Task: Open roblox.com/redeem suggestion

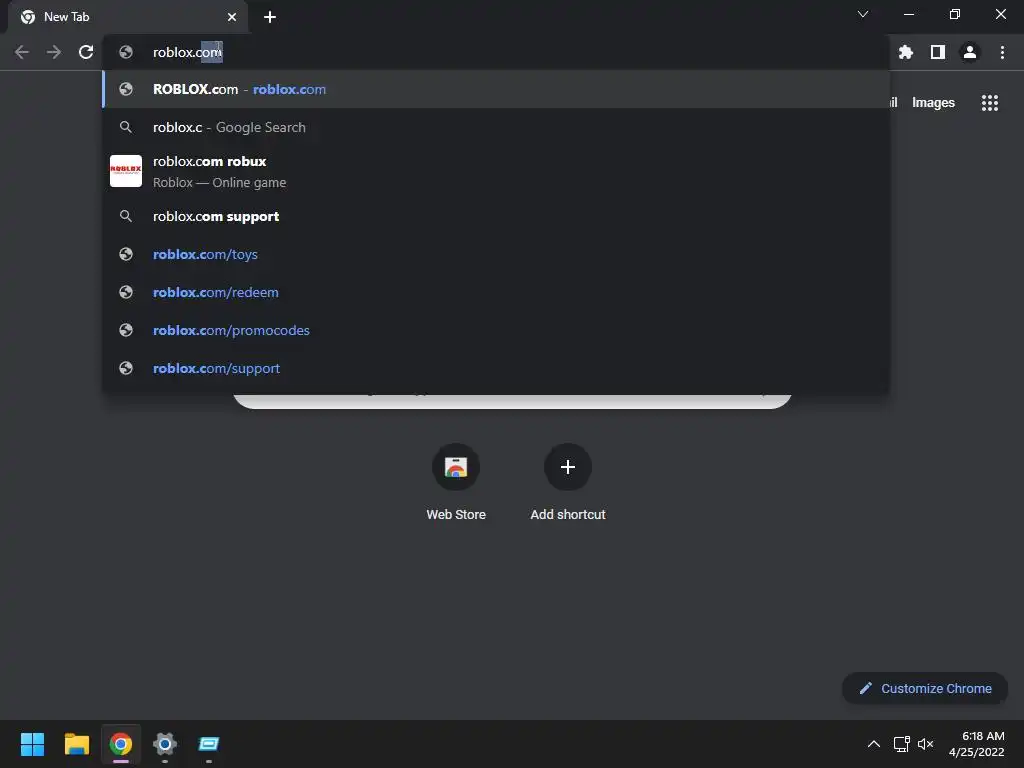Action: click(x=496, y=292)
